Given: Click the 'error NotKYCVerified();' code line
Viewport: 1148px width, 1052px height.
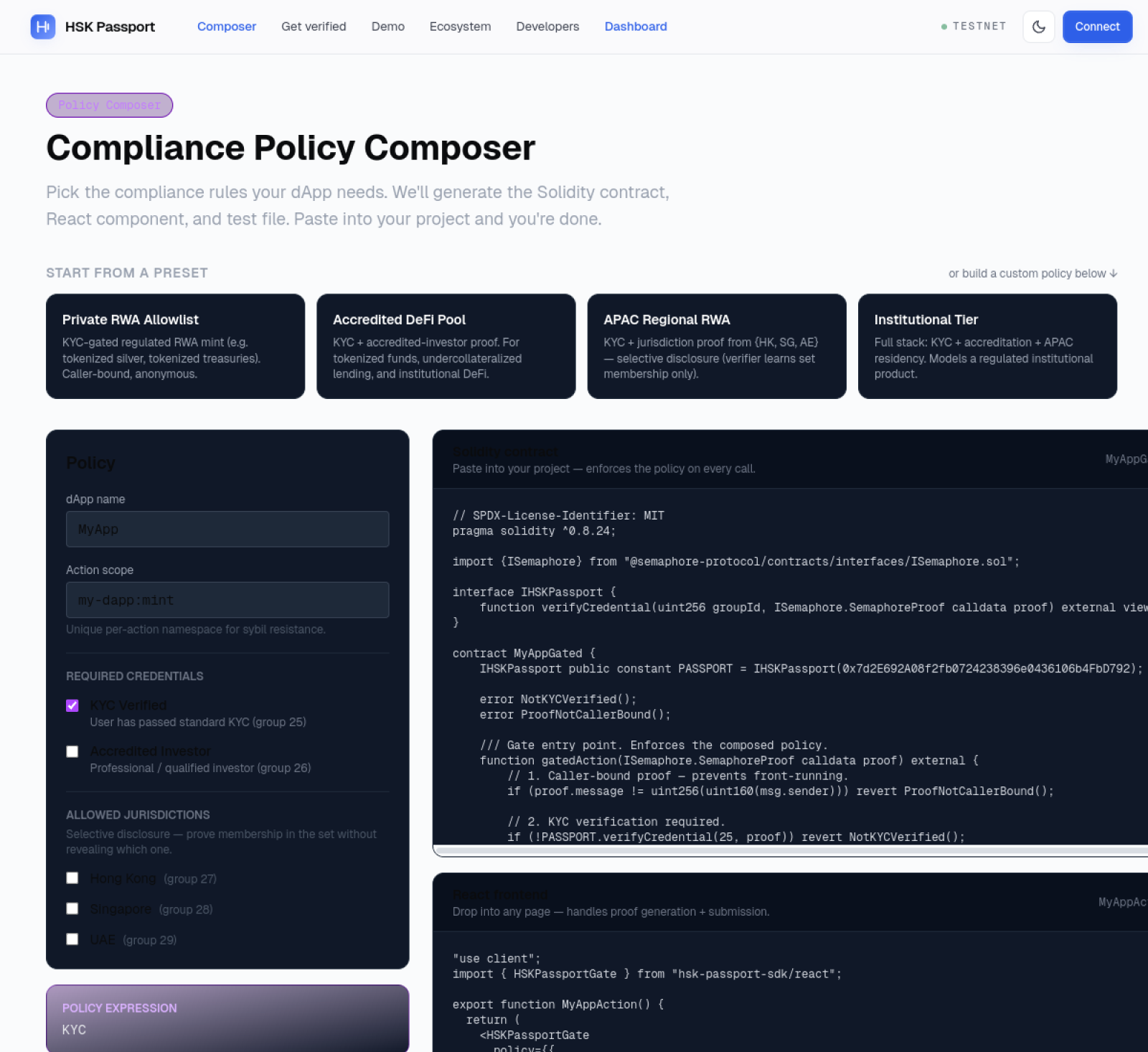Looking at the screenshot, I should (558, 699).
